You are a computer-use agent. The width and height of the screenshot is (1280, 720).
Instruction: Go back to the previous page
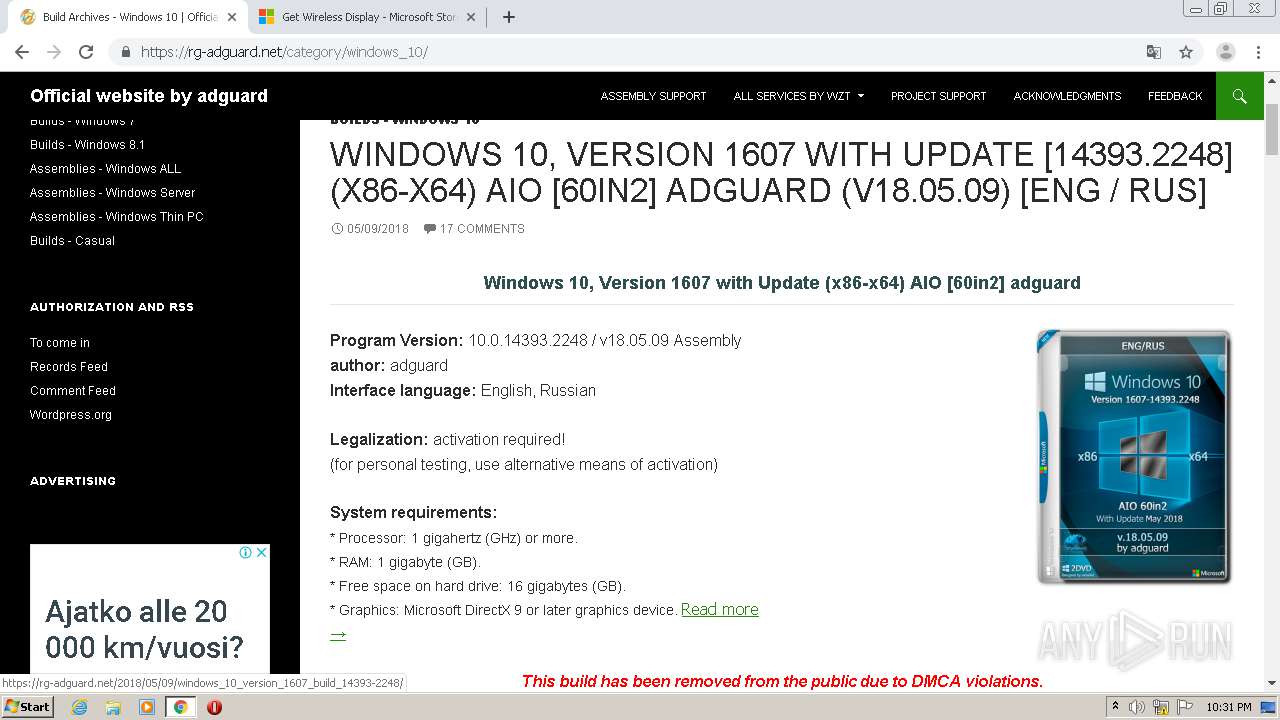click(22, 52)
